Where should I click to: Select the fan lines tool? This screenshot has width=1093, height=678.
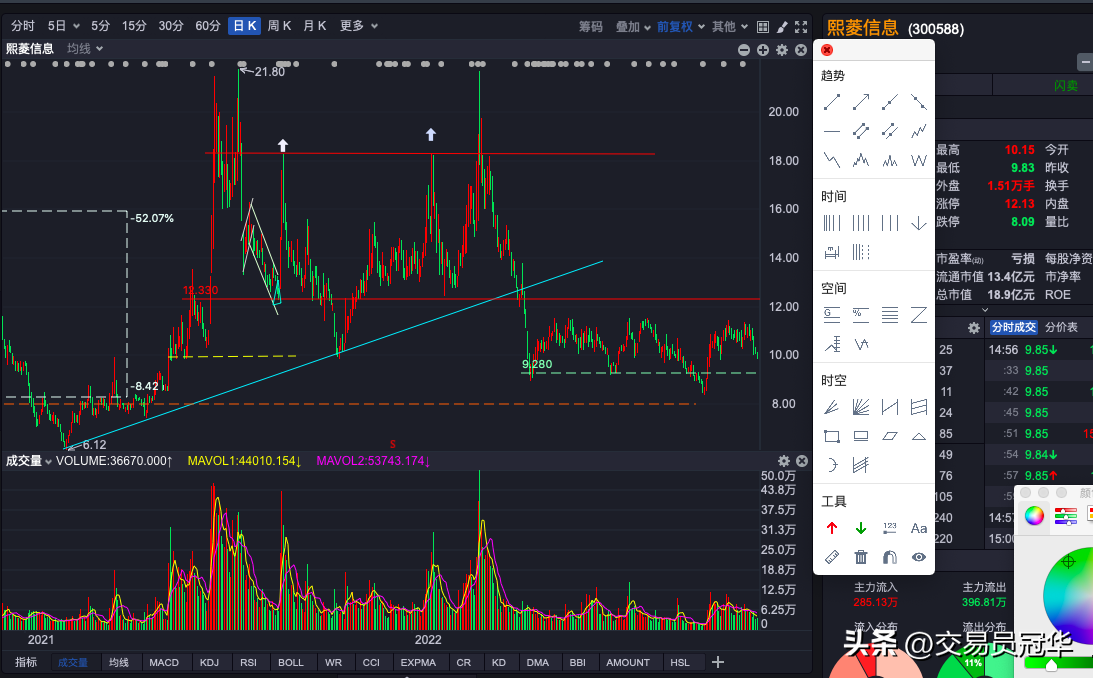coord(832,407)
